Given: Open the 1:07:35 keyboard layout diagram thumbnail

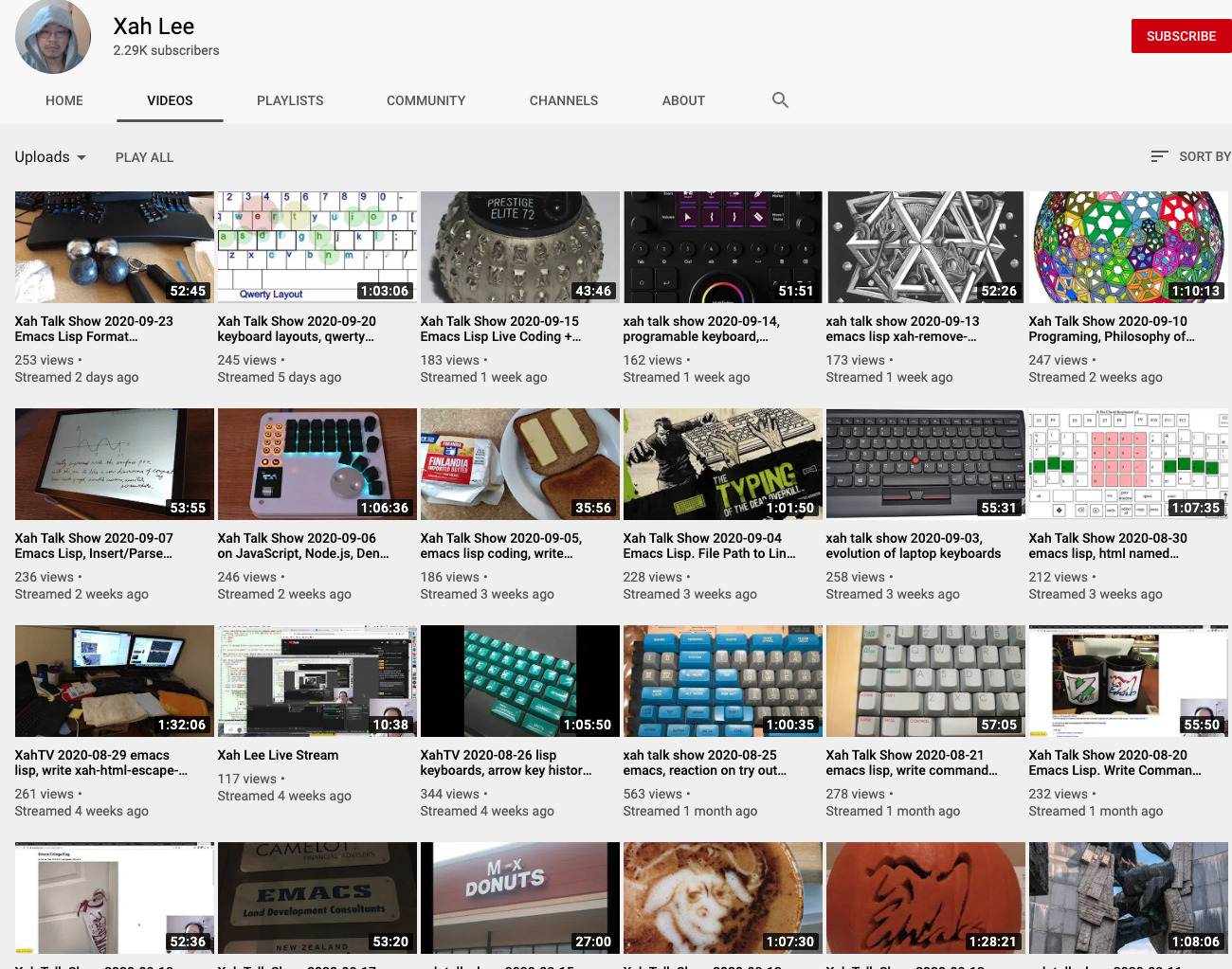Looking at the screenshot, I should 1129,464.
